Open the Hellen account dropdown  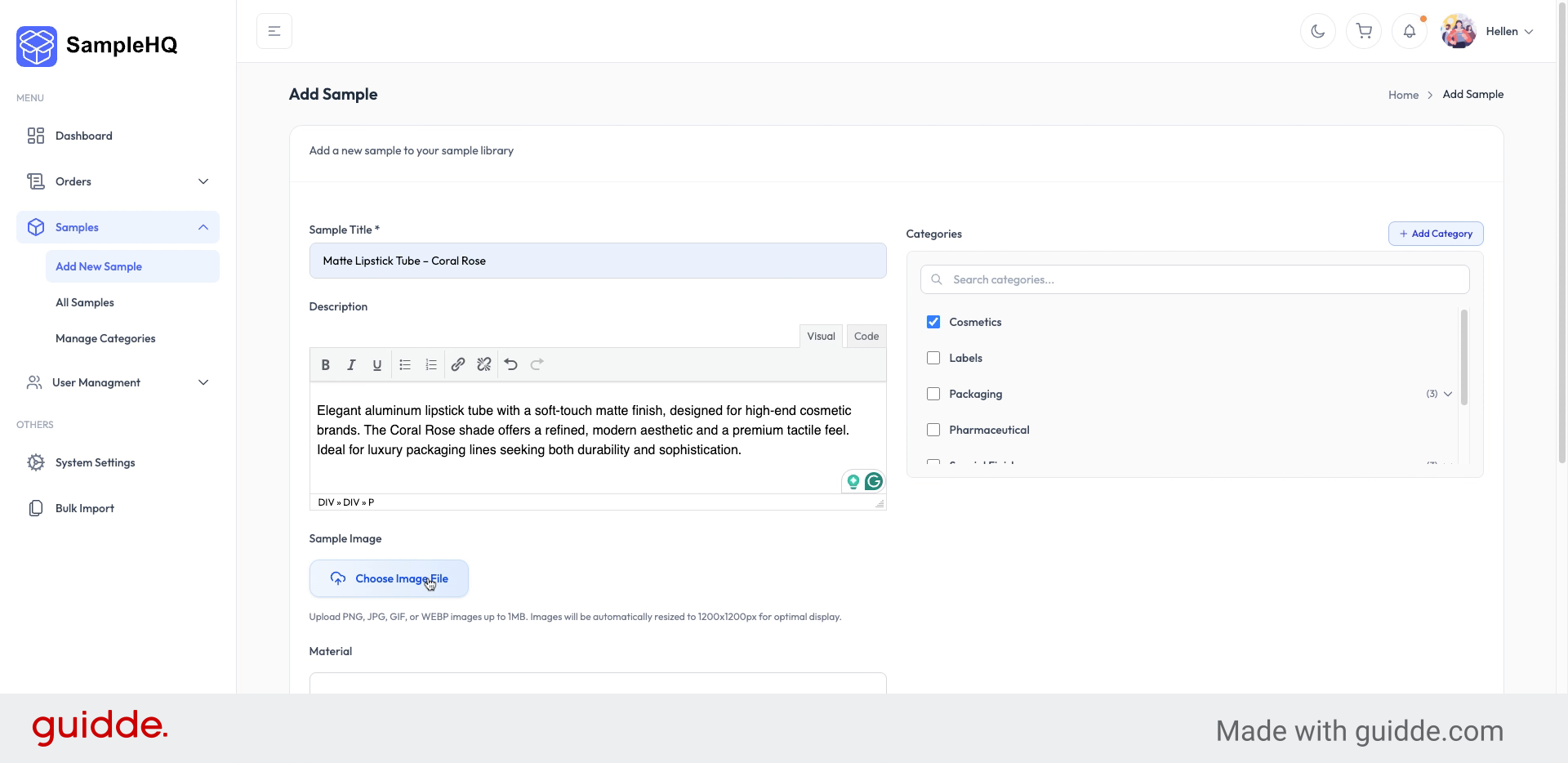(1508, 31)
